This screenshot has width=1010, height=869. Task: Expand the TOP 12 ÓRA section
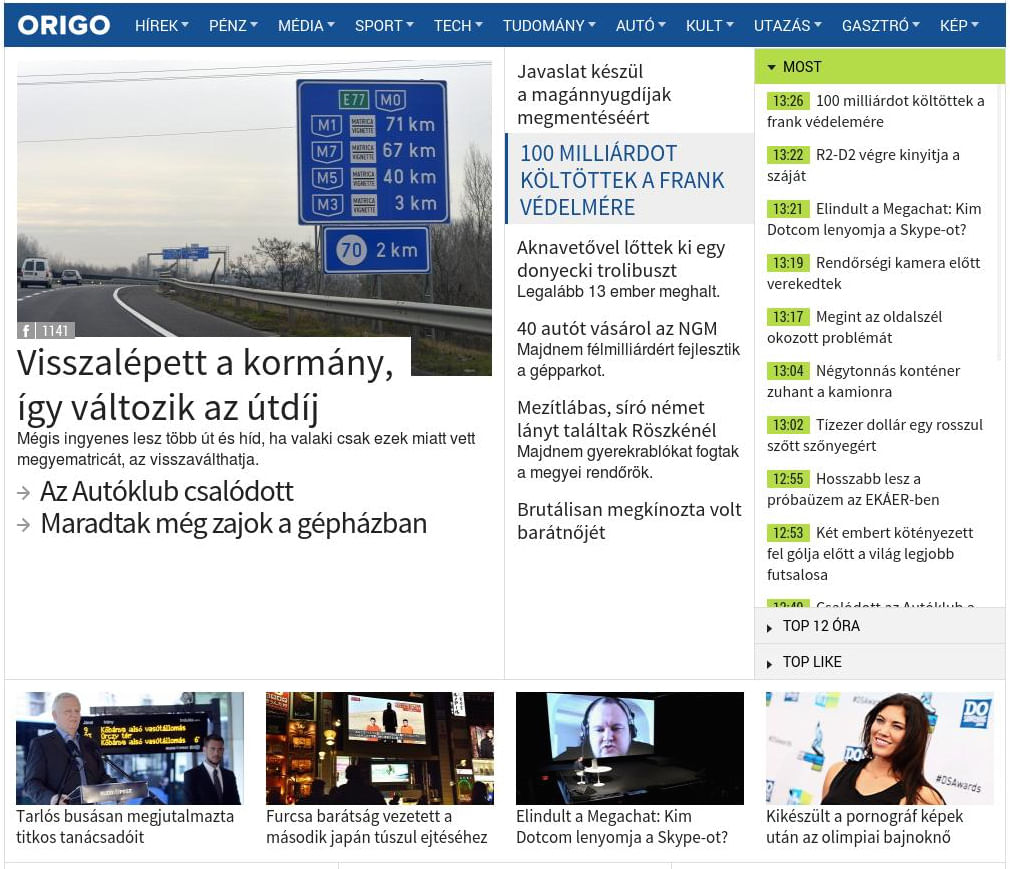pyautogui.click(x=820, y=626)
